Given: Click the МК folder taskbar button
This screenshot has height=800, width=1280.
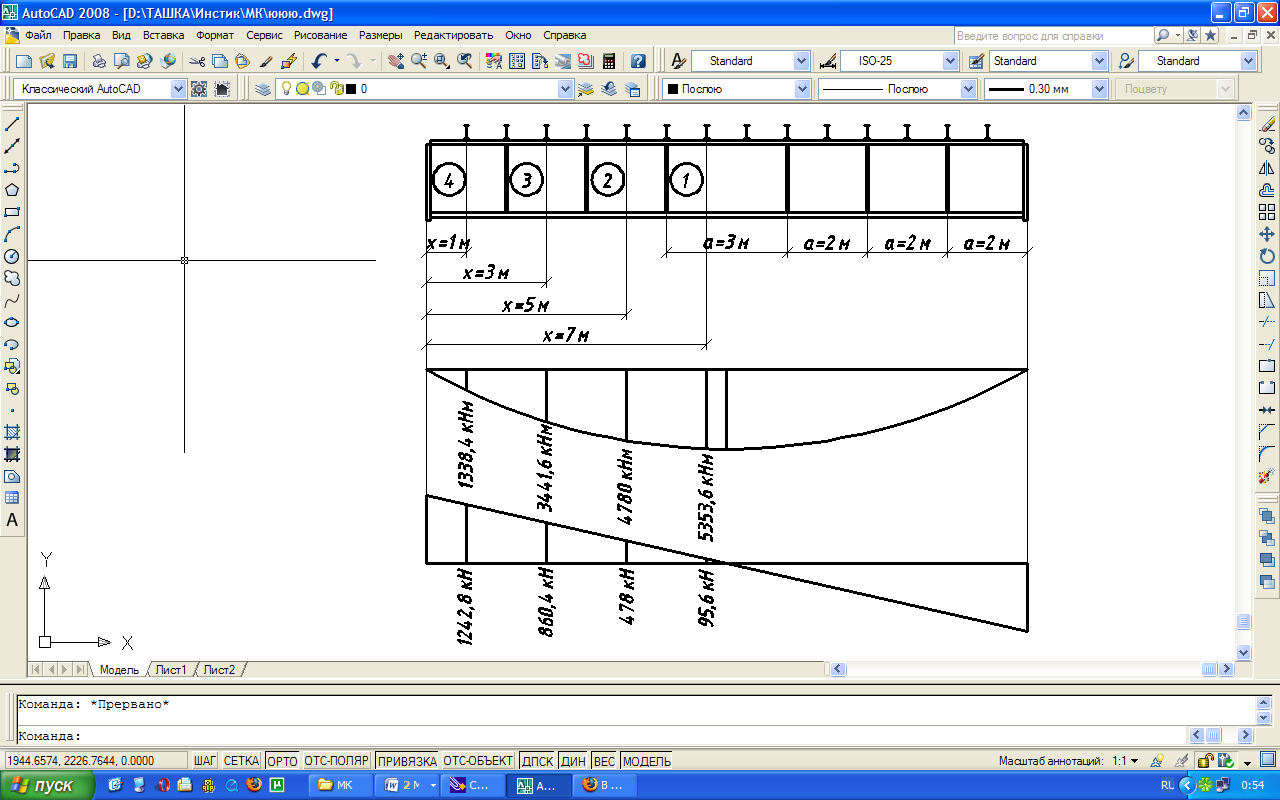Looking at the screenshot, I should tap(336, 785).
